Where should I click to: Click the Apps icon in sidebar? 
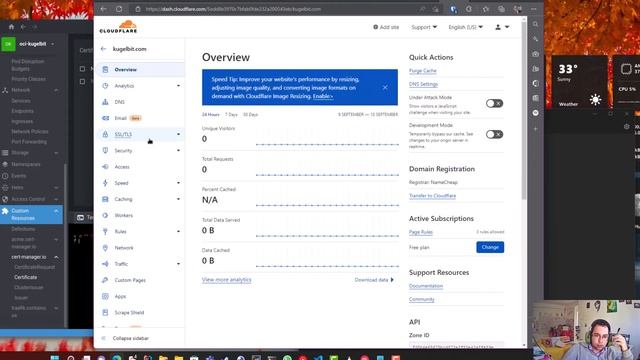[x=105, y=296]
